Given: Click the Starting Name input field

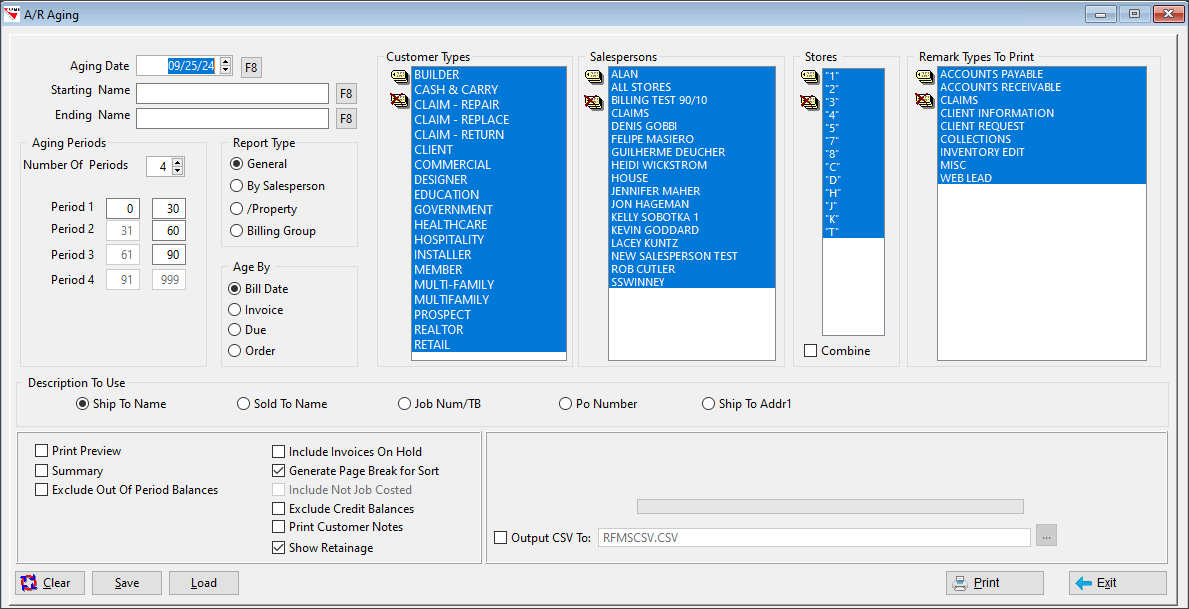Looking at the screenshot, I should 233,93.
